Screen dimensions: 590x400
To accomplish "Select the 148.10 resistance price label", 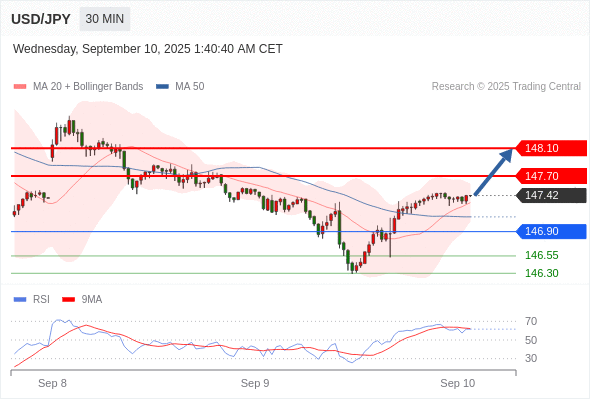I will 550,148.
